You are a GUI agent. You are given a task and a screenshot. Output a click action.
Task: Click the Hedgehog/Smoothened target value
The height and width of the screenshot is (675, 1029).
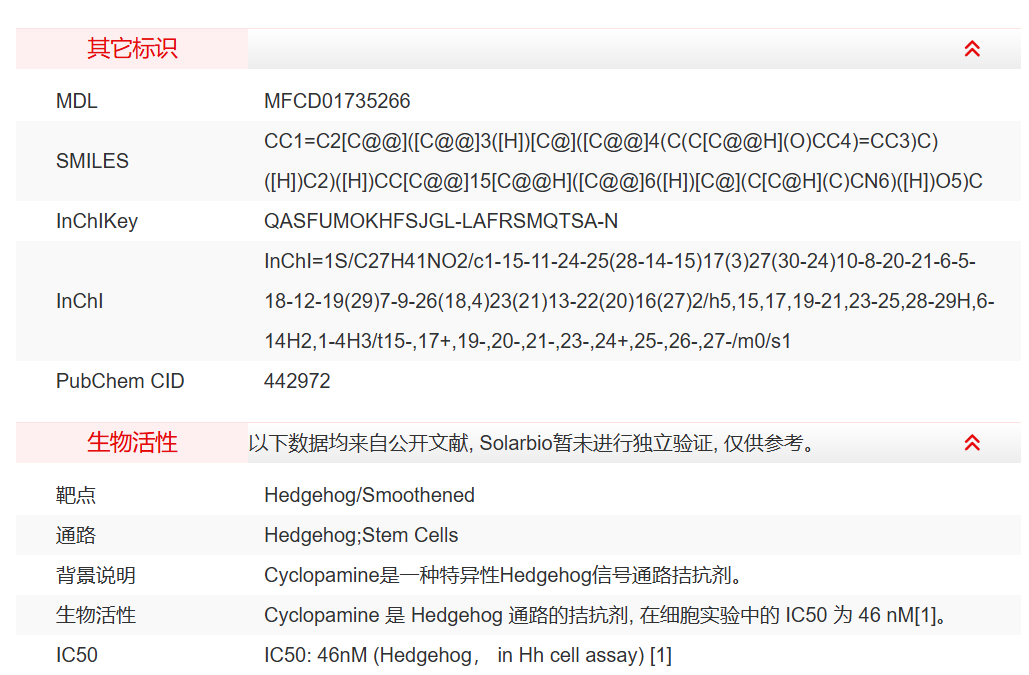click(369, 495)
